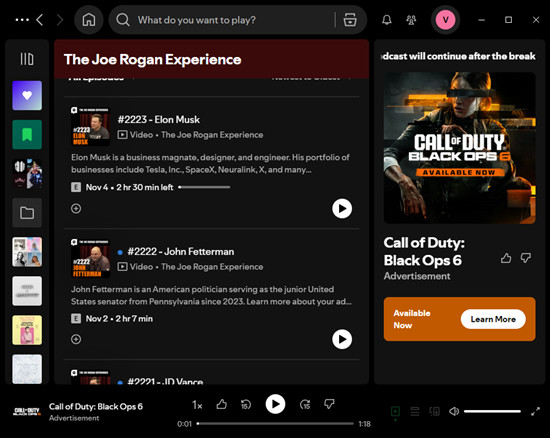550x438 pixels.
Task: Enter full screen mode
Action: coord(535,411)
